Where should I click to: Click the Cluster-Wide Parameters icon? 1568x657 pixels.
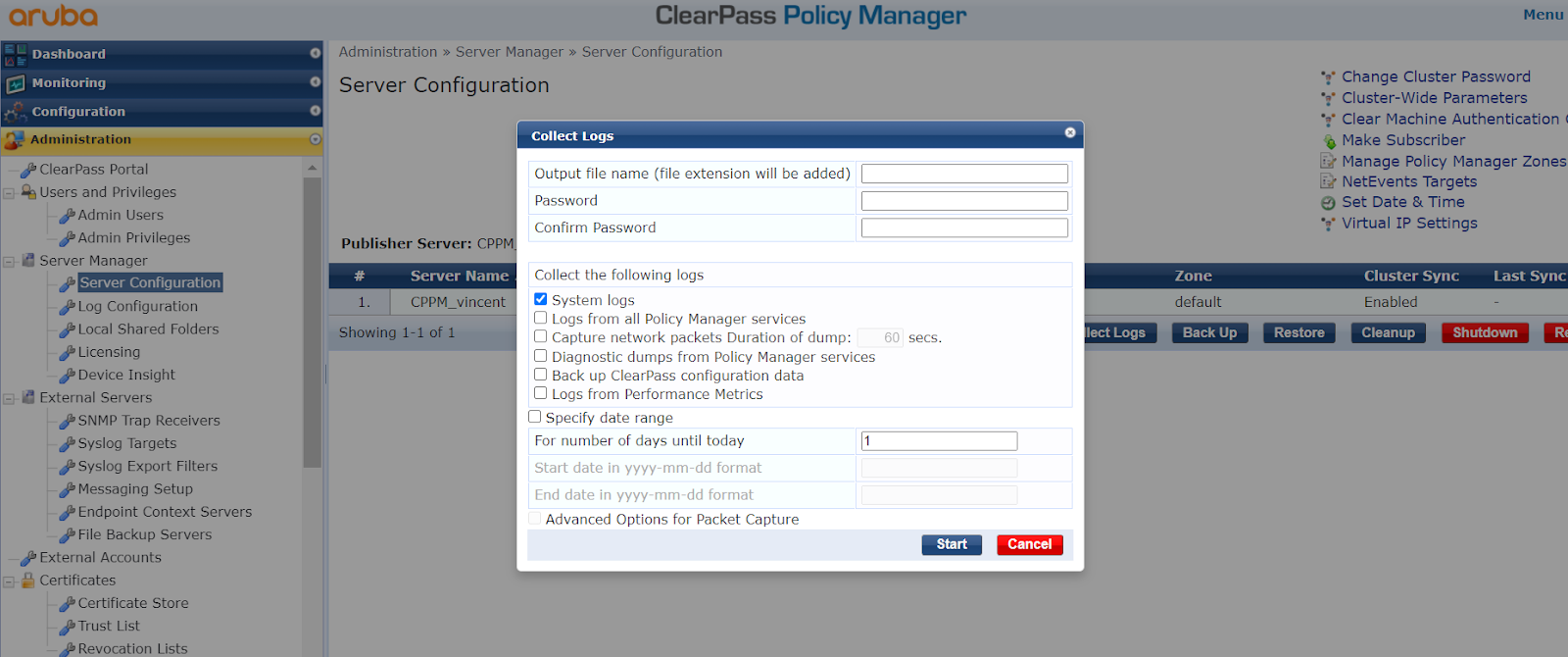pyautogui.click(x=1328, y=98)
